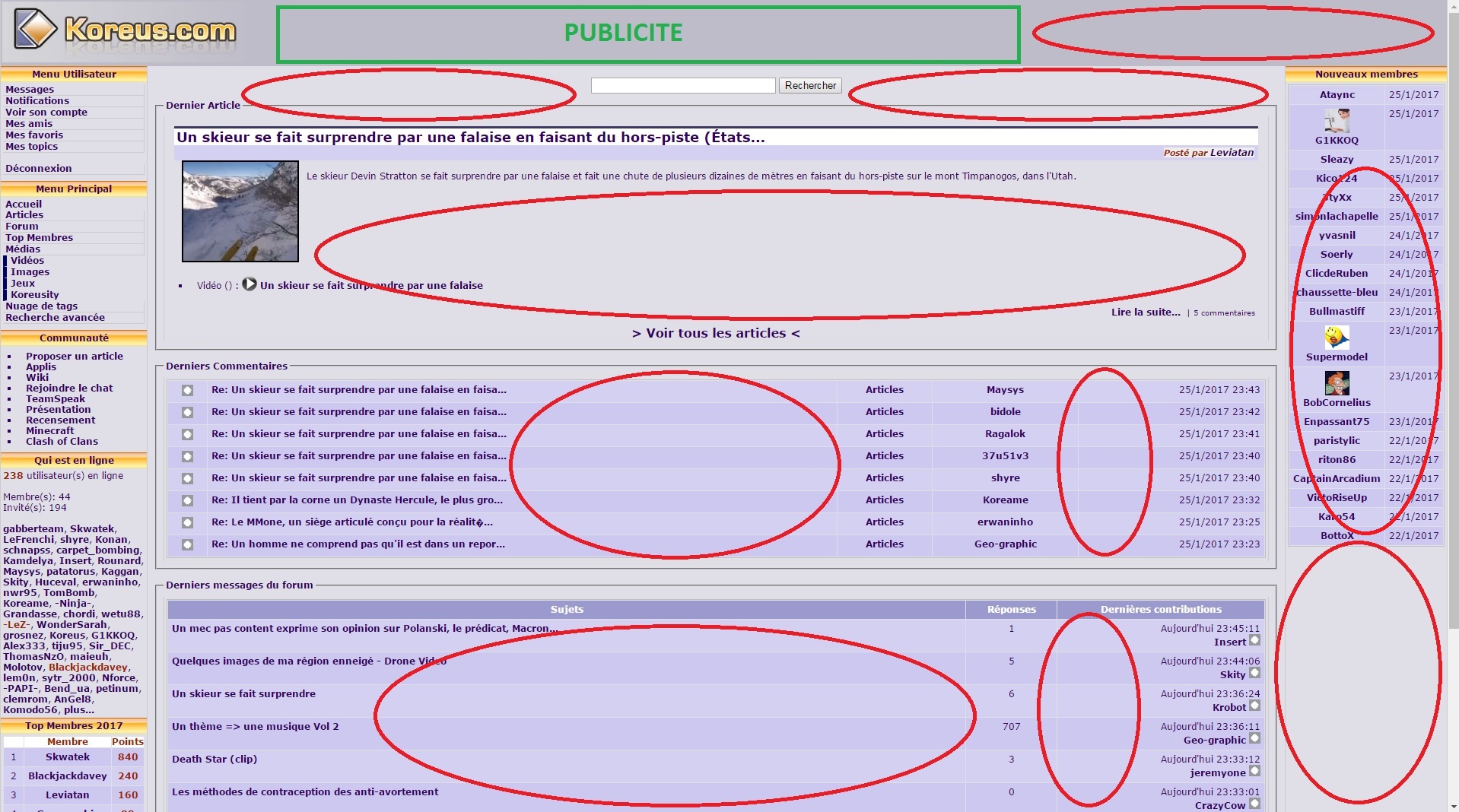1459x812 pixels.
Task: Open the skiing article thumbnail image
Action: click(240, 211)
